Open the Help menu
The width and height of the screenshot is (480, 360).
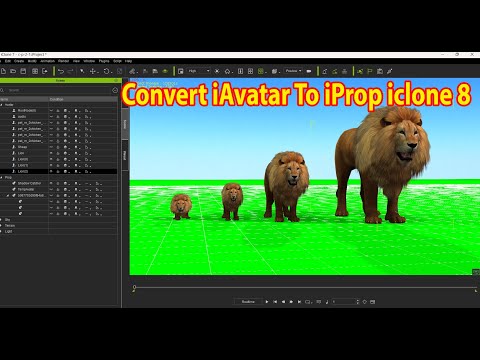pos(128,61)
